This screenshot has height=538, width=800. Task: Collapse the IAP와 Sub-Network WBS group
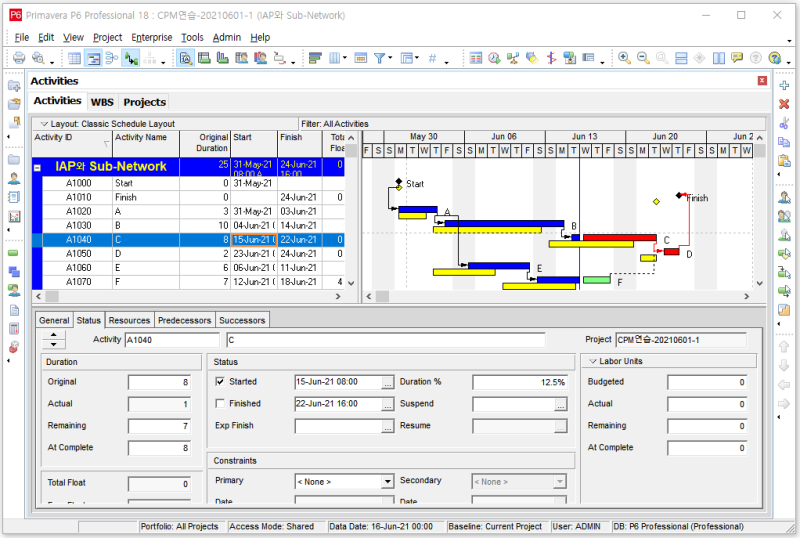tap(37, 167)
